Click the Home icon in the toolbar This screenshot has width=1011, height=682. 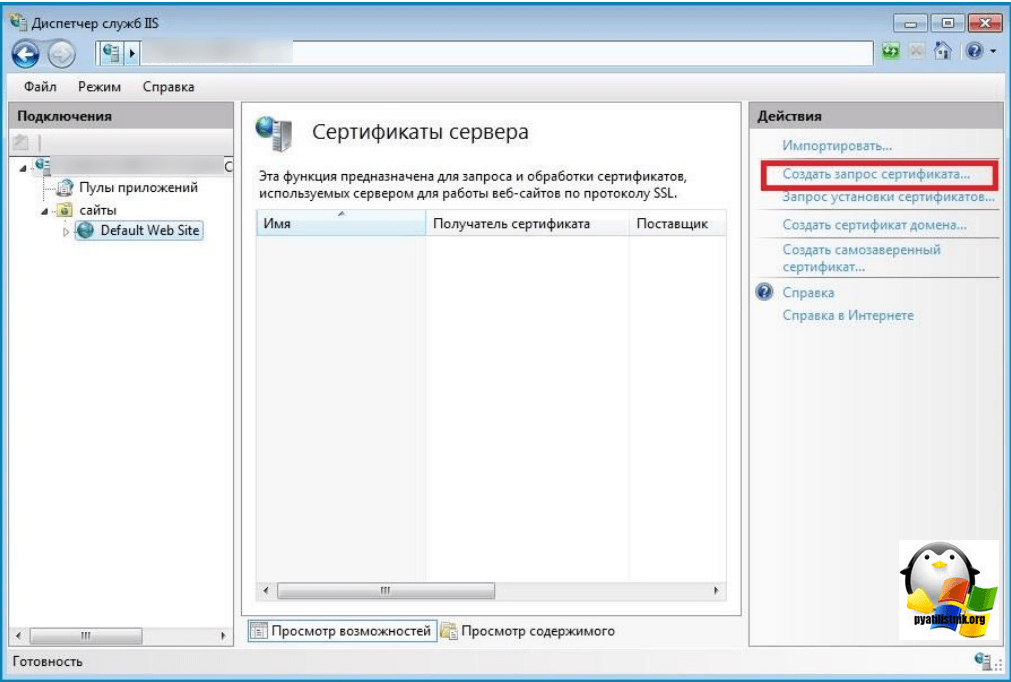coord(941,51)
